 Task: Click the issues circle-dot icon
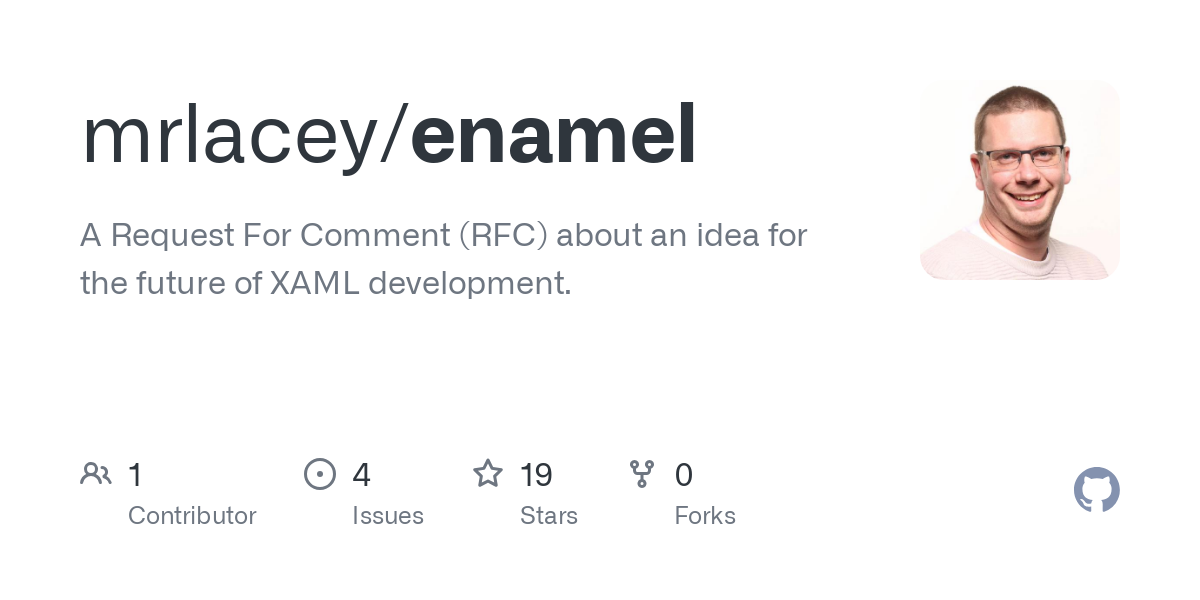(320, 474)
